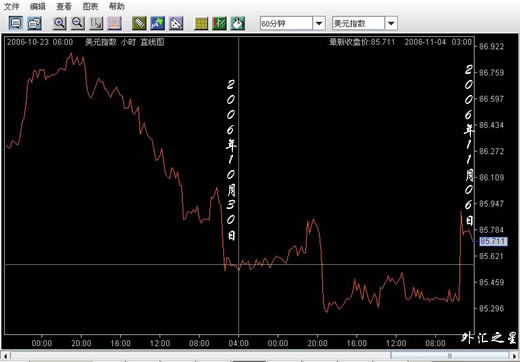Open the 文件 menu
Image resolution: width=520 pixels, height=362 pixels.
click(11, 6)
